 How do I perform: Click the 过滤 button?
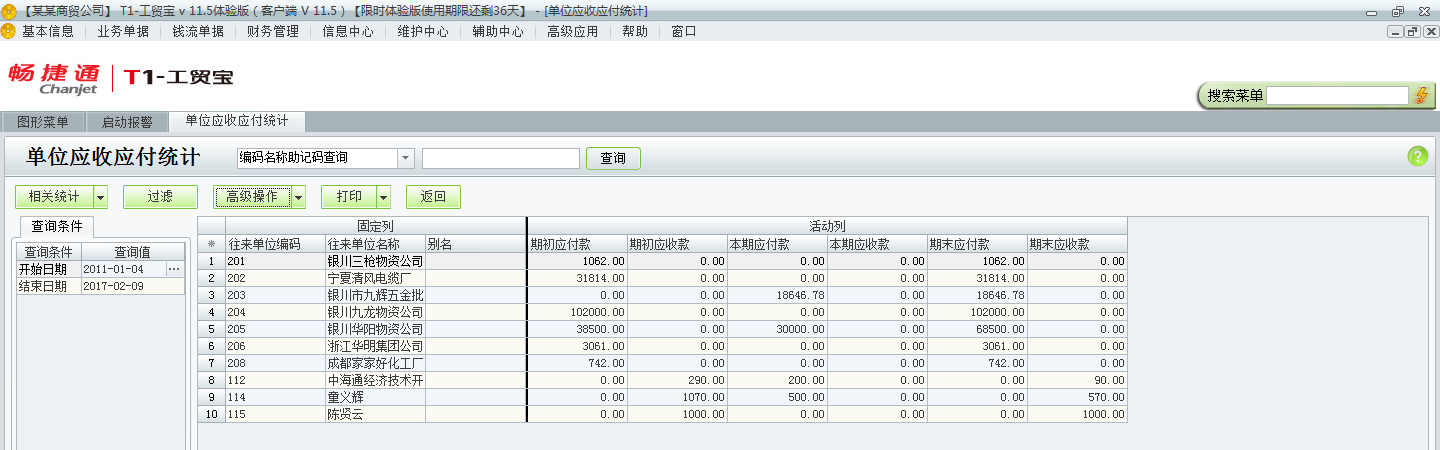(x=160, y=197)
